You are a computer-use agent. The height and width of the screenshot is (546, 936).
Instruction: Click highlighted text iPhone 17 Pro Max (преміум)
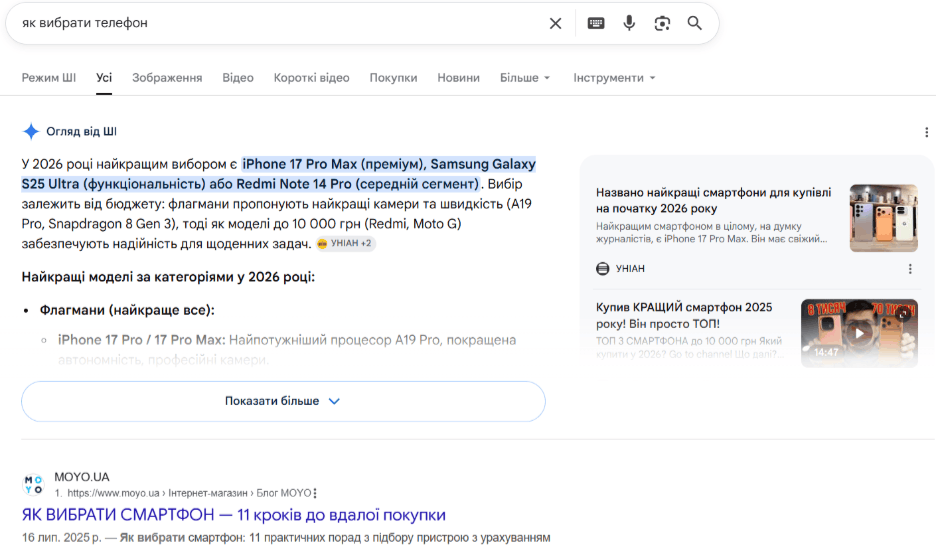click(333, 164)
